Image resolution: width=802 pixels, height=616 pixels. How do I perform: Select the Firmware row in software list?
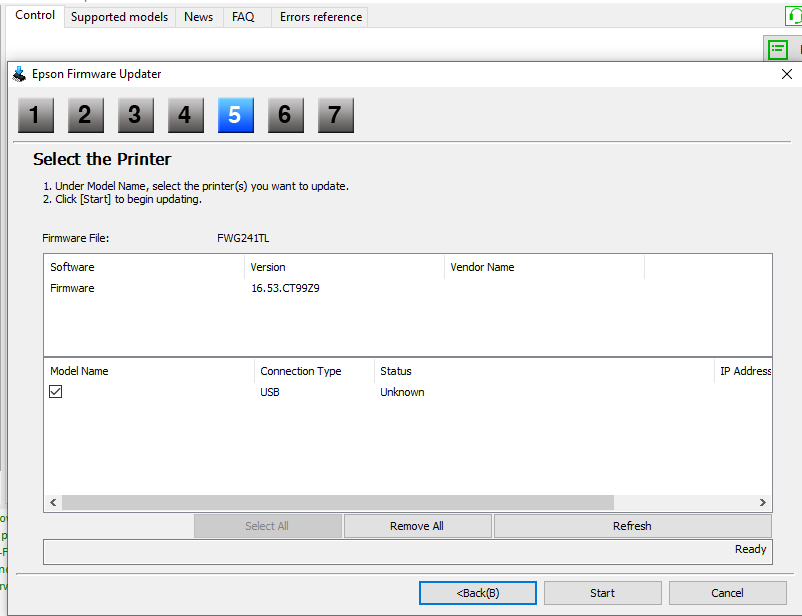tap(408, 288)
